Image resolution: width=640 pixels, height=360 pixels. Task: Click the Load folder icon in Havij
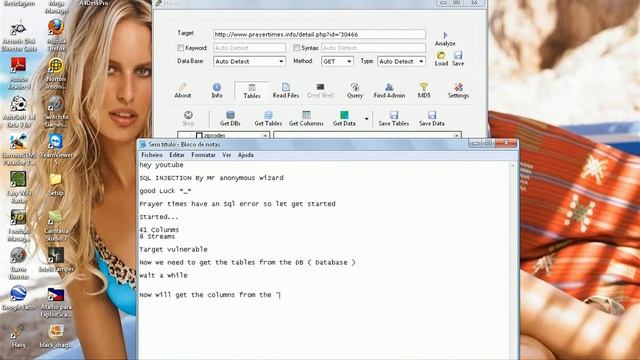pos(441,55)
